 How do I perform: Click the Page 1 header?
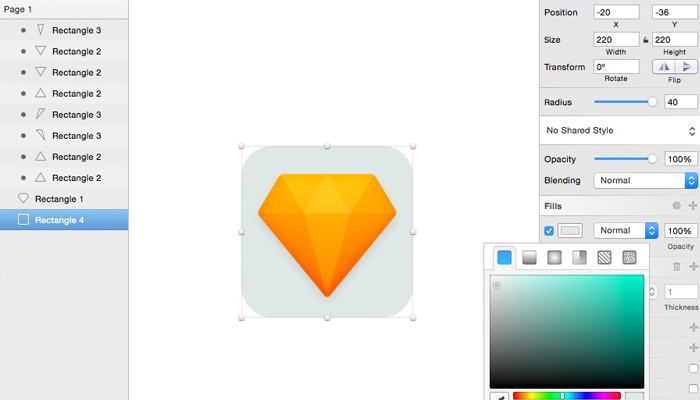[x=64, y=9]
